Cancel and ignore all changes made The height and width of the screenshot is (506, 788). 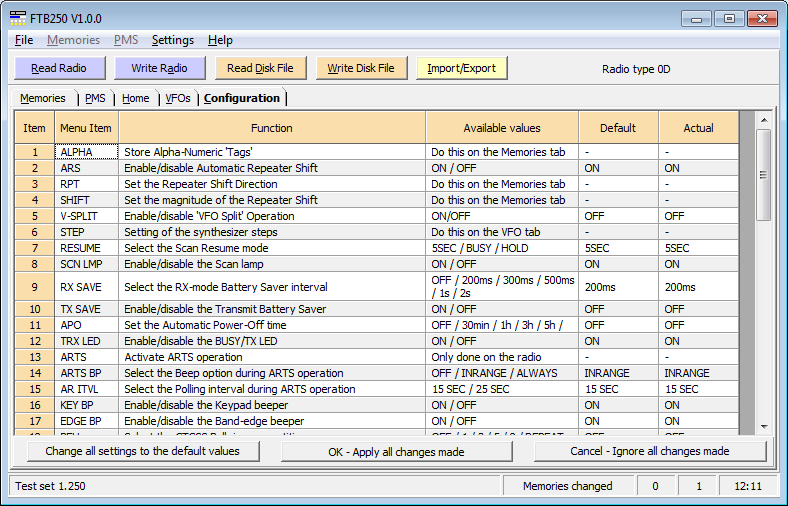[650, 452]
